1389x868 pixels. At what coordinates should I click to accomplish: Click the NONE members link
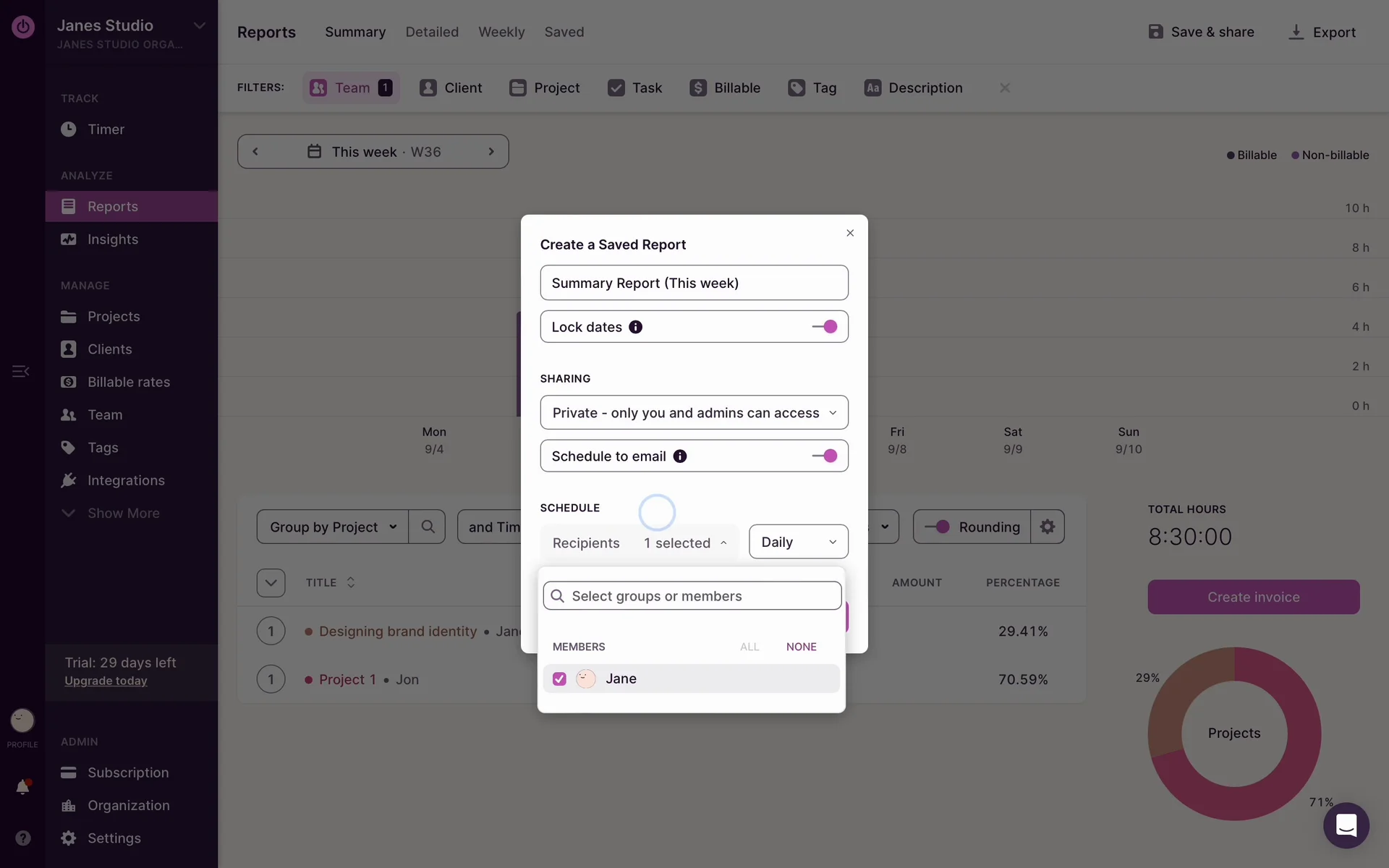tap(801, 647)
